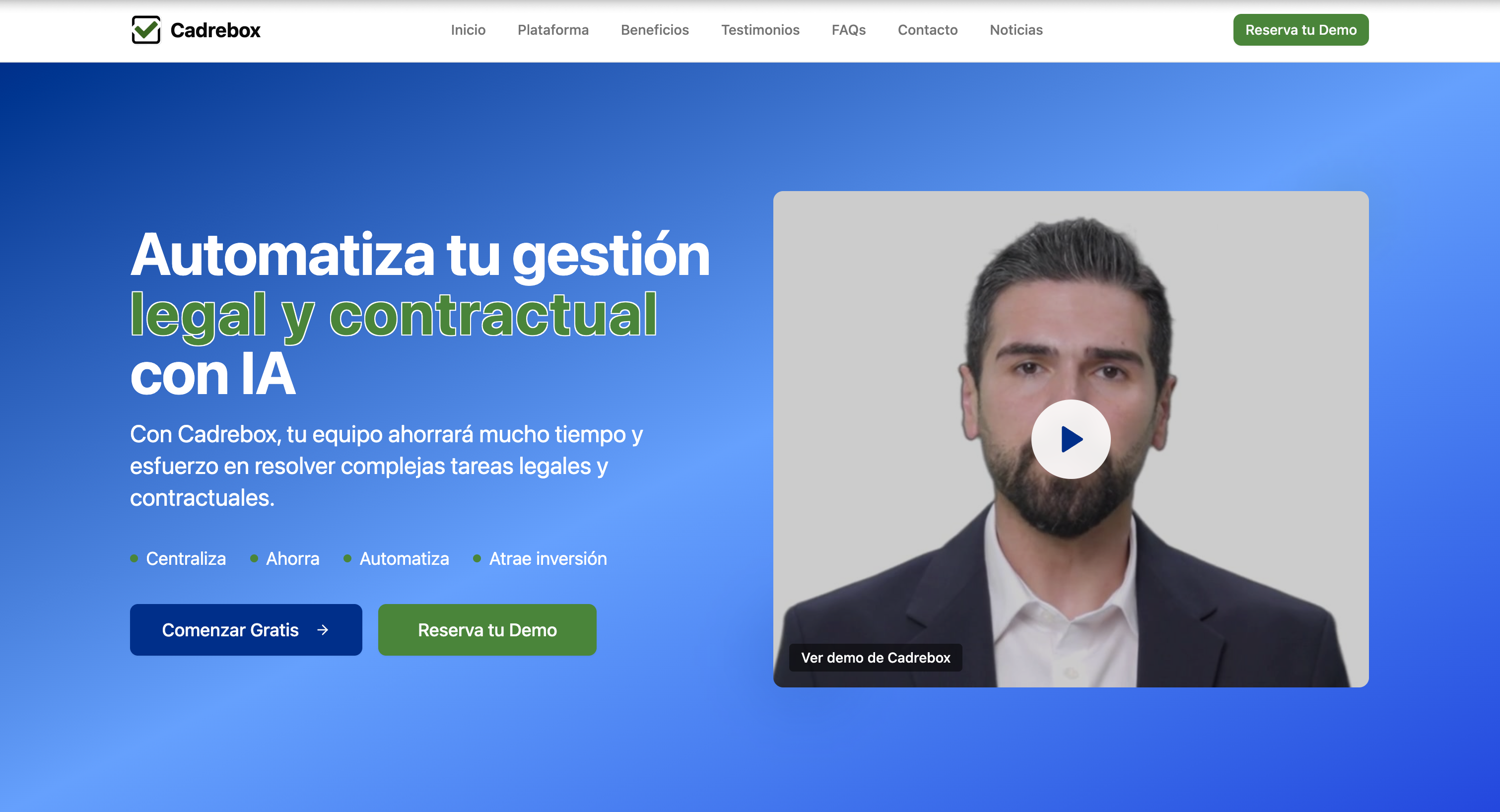This screenshot has width=1500, height=812.
Task: Open the Inicio nav item
Action: 468,30
